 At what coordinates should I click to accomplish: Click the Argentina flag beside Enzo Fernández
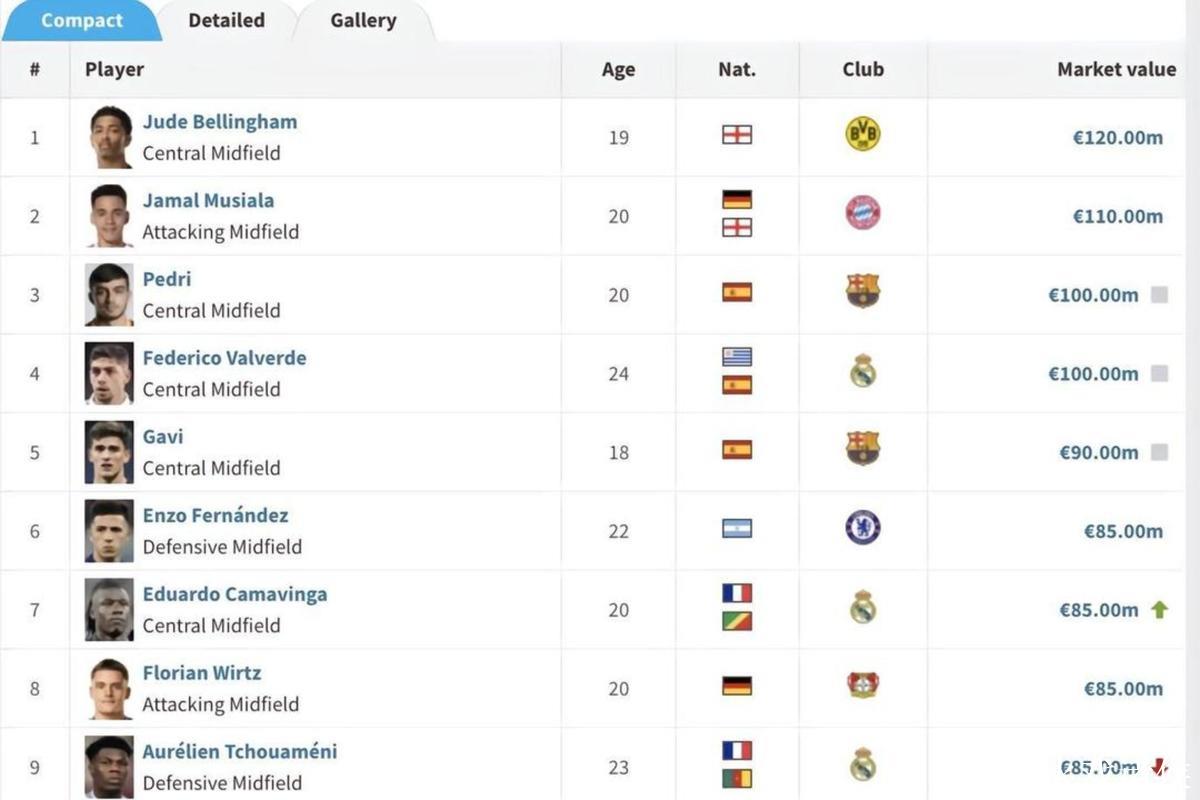737,529
